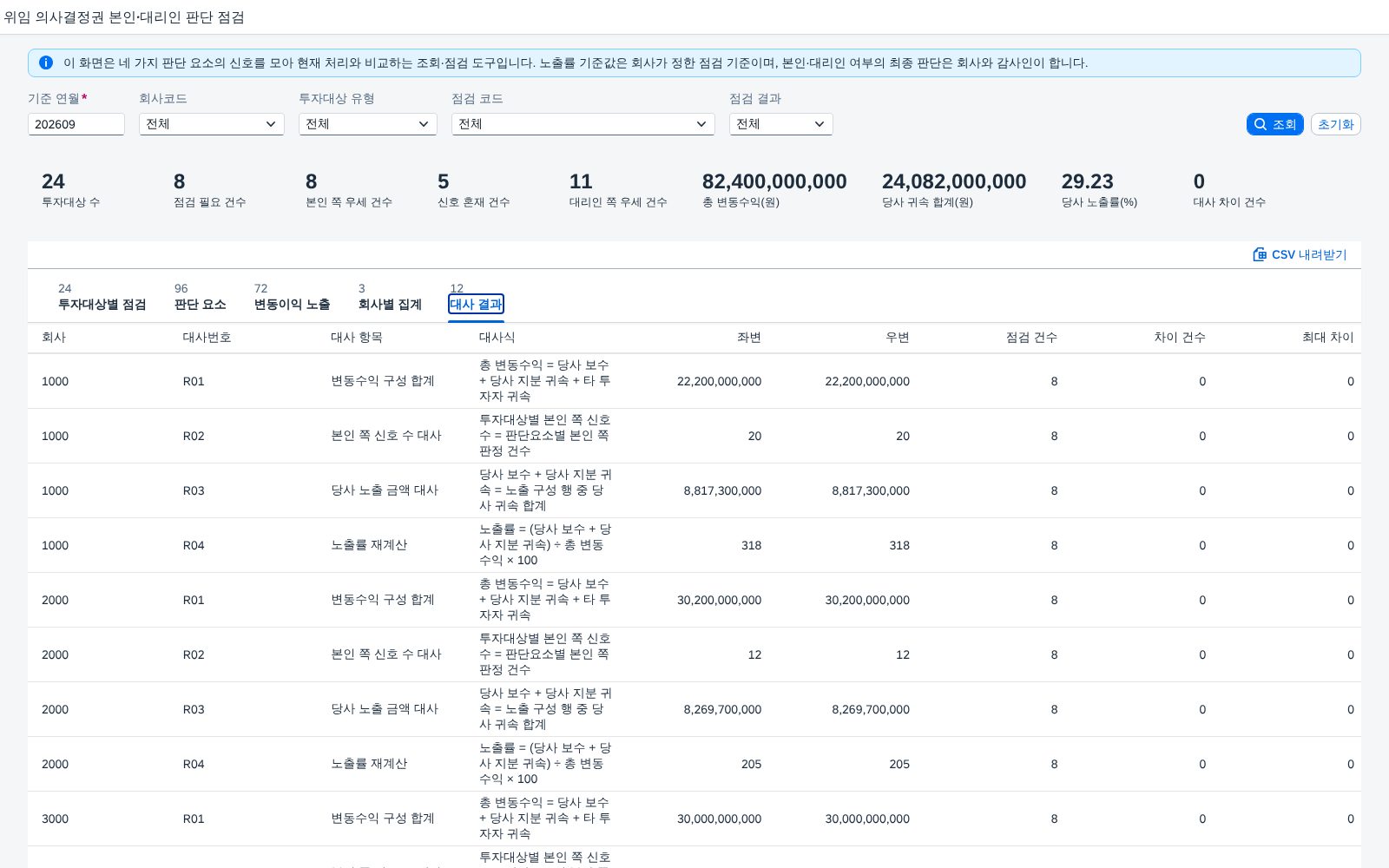The image size is (1389, 868).
Task: Open the 점검 결과 dropdown
Action: [x=780, y=124]
